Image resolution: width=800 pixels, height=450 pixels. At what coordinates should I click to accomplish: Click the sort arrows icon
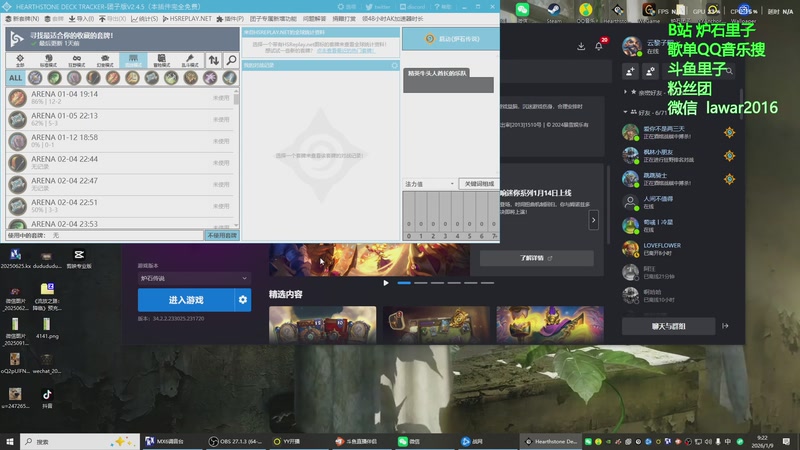click(214, 61)
